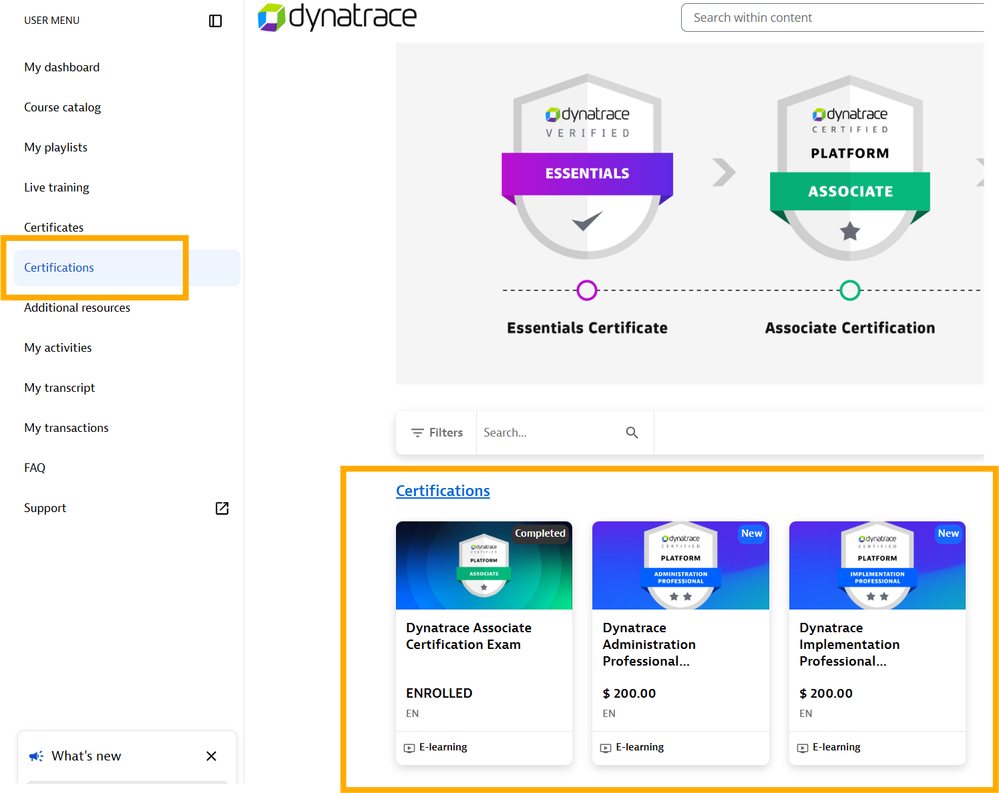This screenshot has height=793, width=999.
Task: Click the Platform Associate certified badge image
Action: pos(850,168)
